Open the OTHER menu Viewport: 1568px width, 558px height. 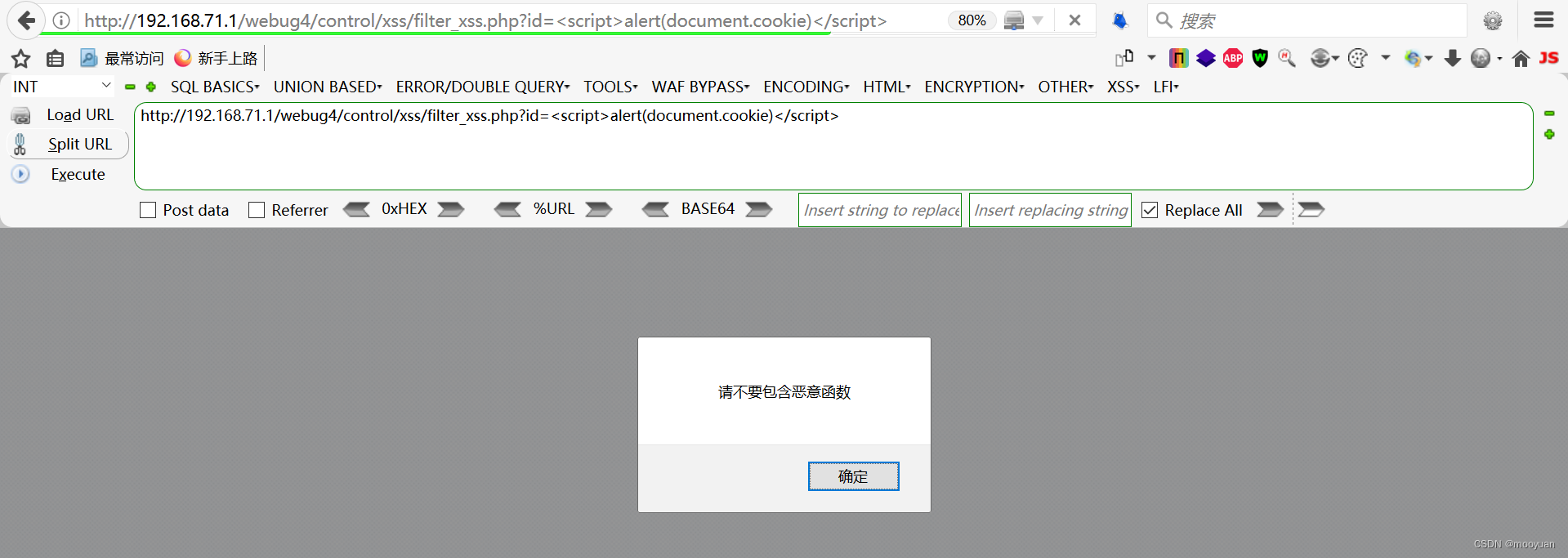point(1065,87)
